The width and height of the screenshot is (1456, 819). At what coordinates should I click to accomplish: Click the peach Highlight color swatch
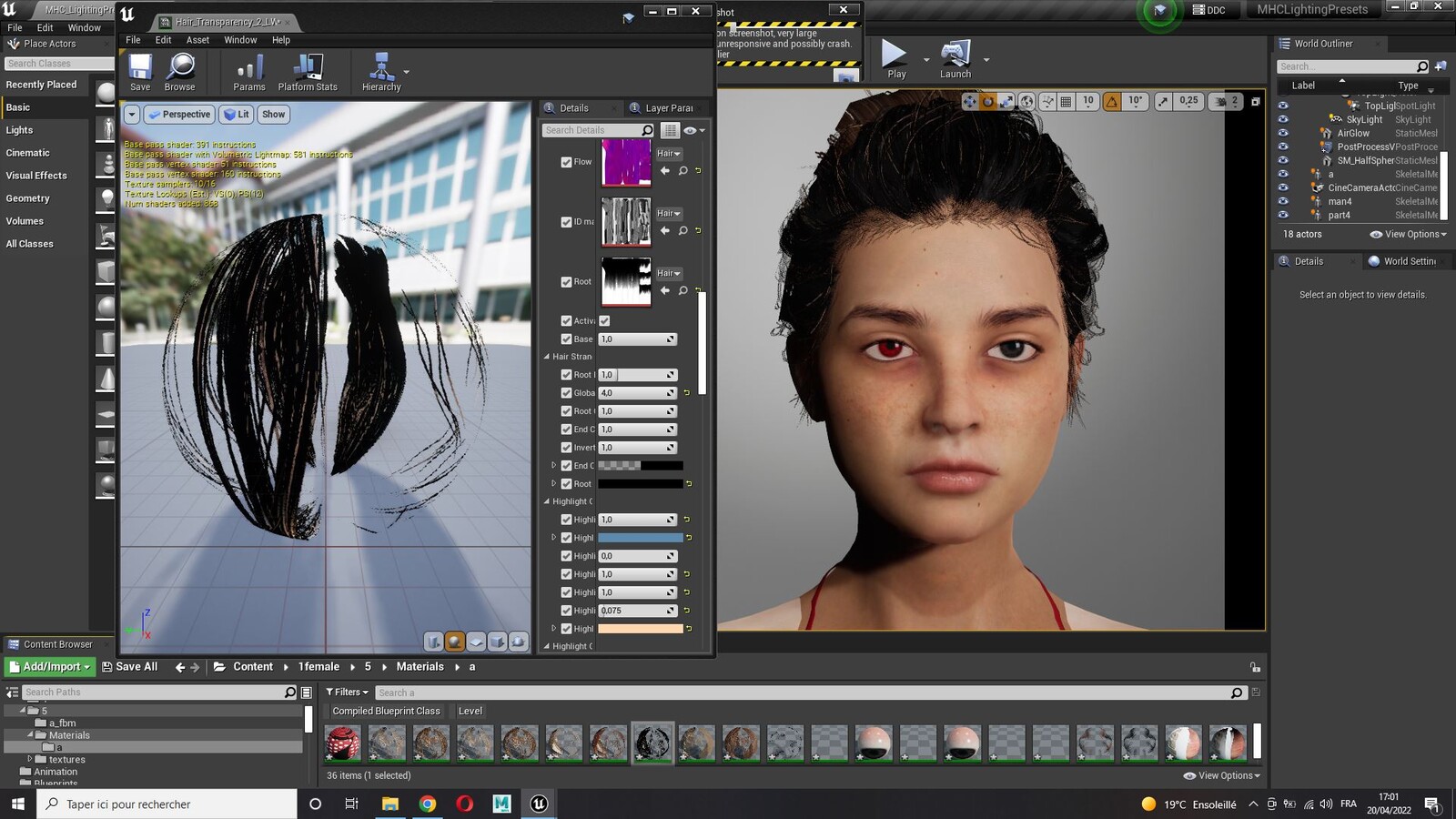640,629
